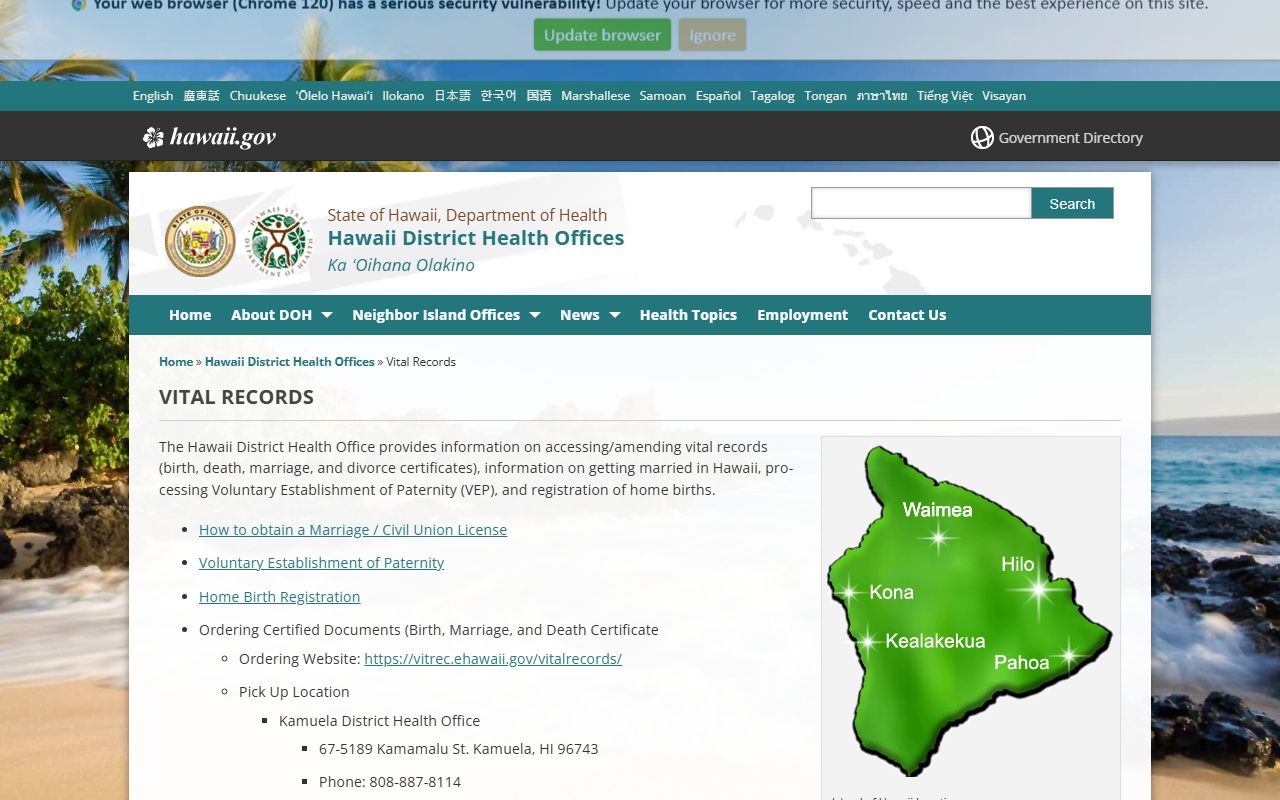Dismiss warning with Ignore button
Image resolution: width=1280 pixels, height=800 pixels.
[x=712, y=35]
